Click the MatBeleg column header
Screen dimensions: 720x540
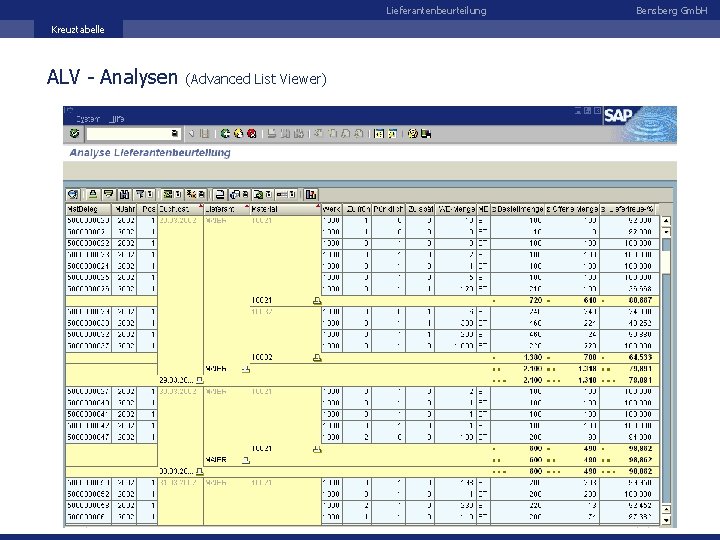click(x=88, y=209)
